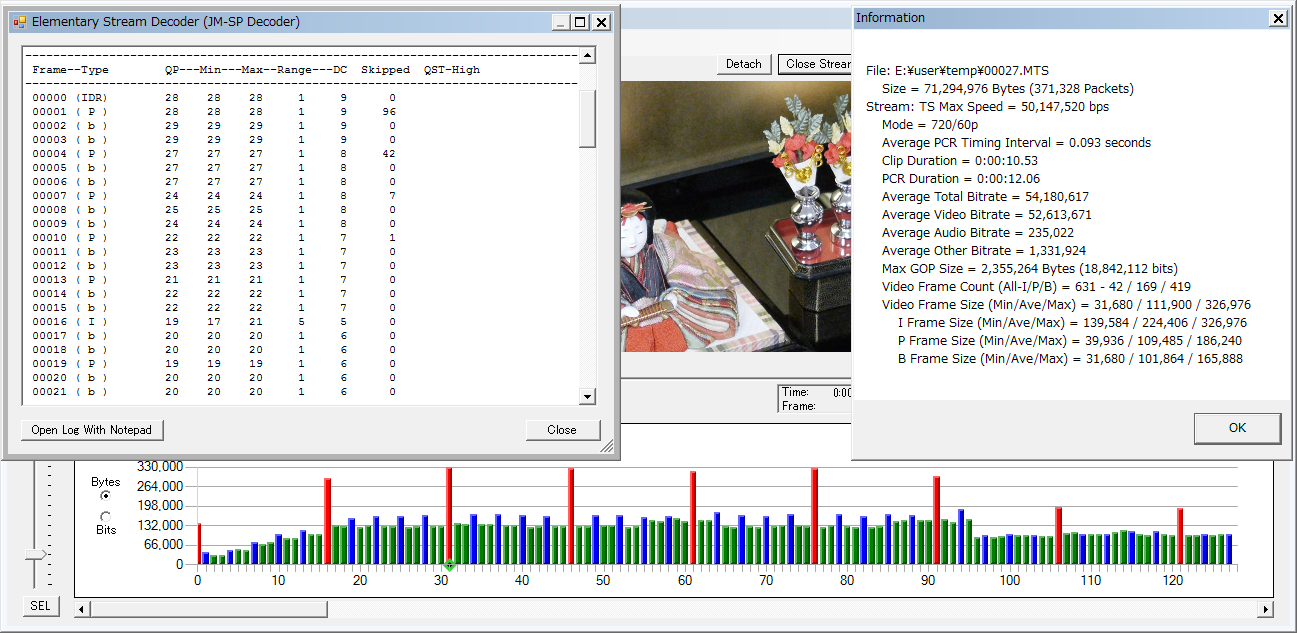
Task: Open Log With Notepad
Action: 92,430
